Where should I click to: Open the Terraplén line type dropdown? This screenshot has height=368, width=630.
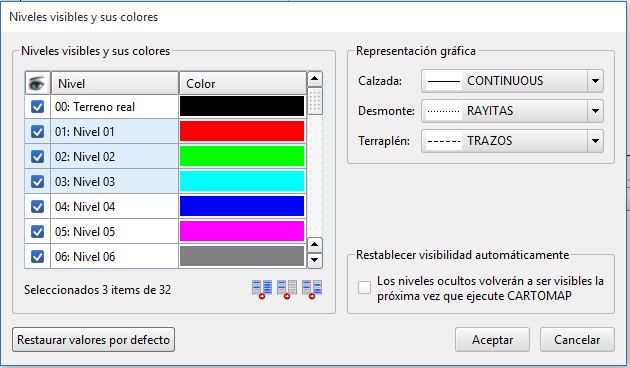pos(512,141)
